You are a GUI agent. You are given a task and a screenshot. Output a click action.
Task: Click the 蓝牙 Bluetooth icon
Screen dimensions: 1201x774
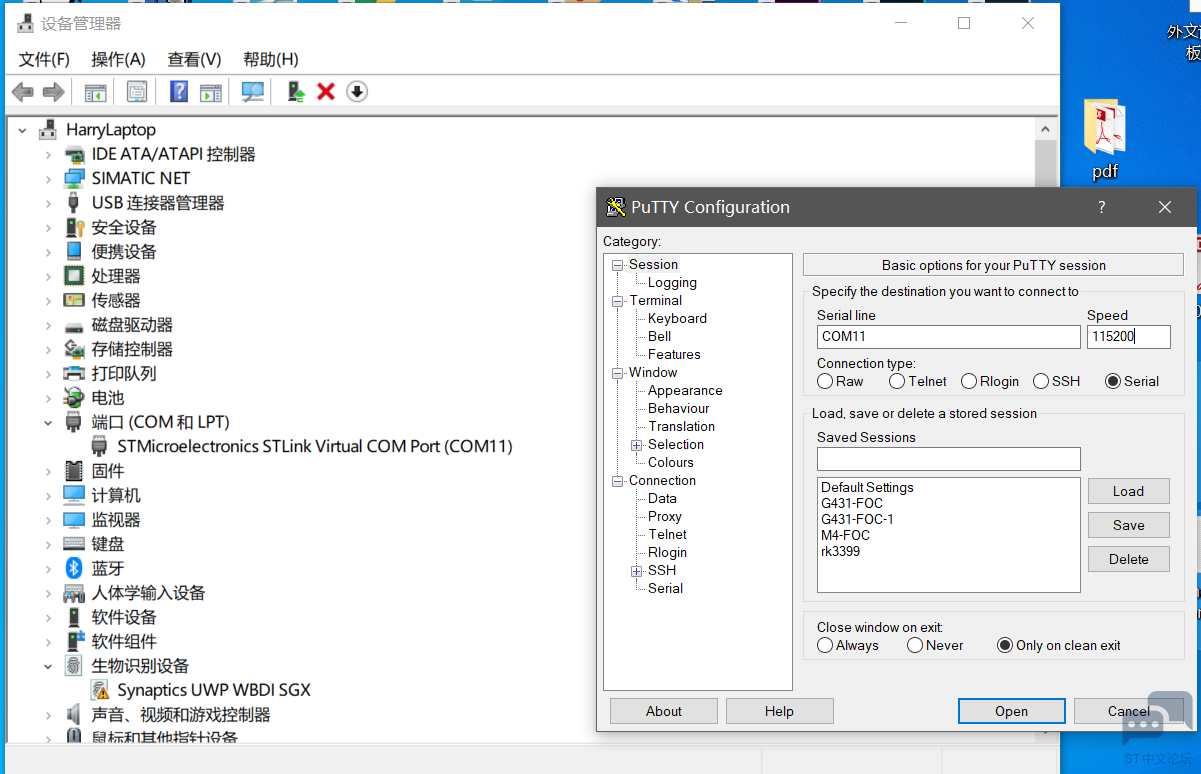(x=74, y=568)
